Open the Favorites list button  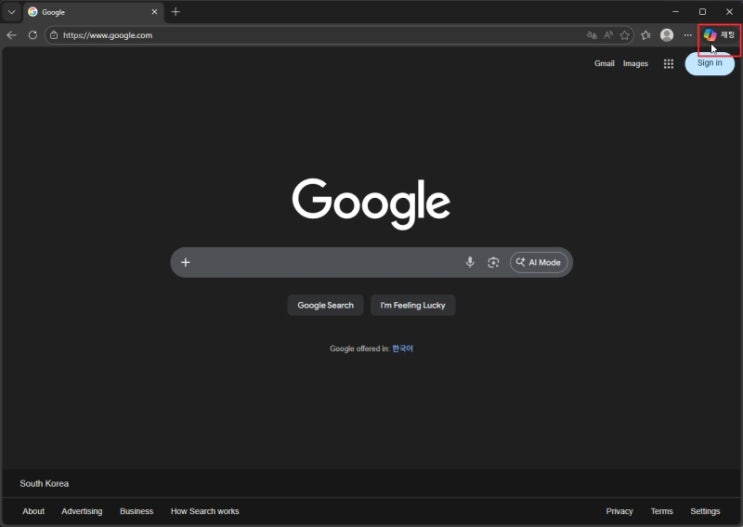[x=646, y=35]
